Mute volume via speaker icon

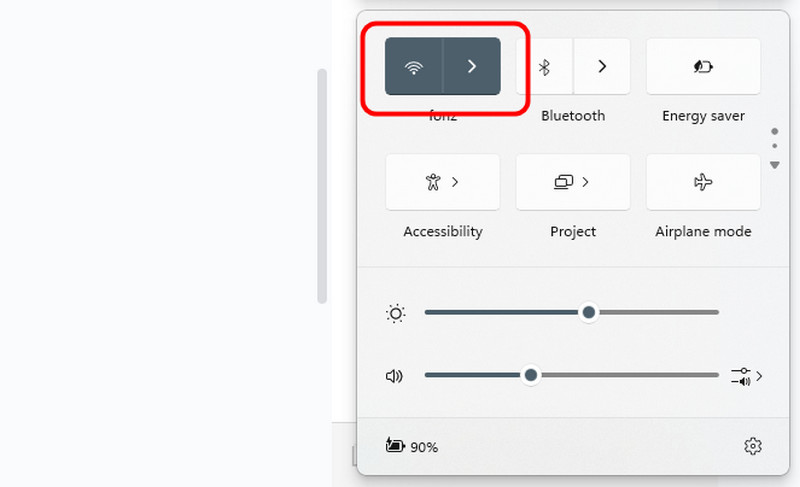click(x=394, y=376)
